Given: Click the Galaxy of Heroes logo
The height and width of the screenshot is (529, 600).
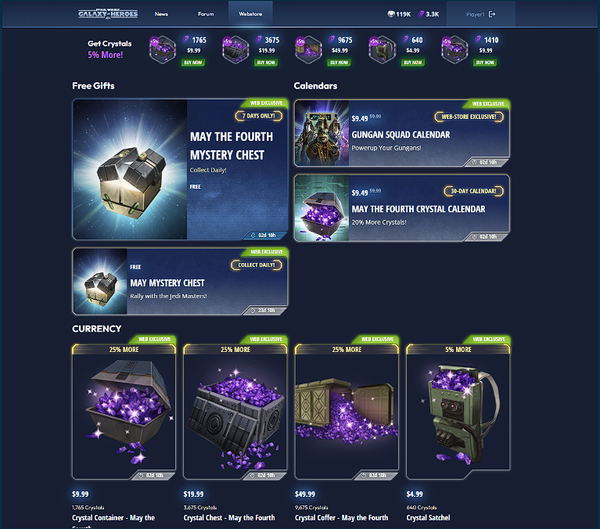Looking at the screenshot, I should click(108, 14).
